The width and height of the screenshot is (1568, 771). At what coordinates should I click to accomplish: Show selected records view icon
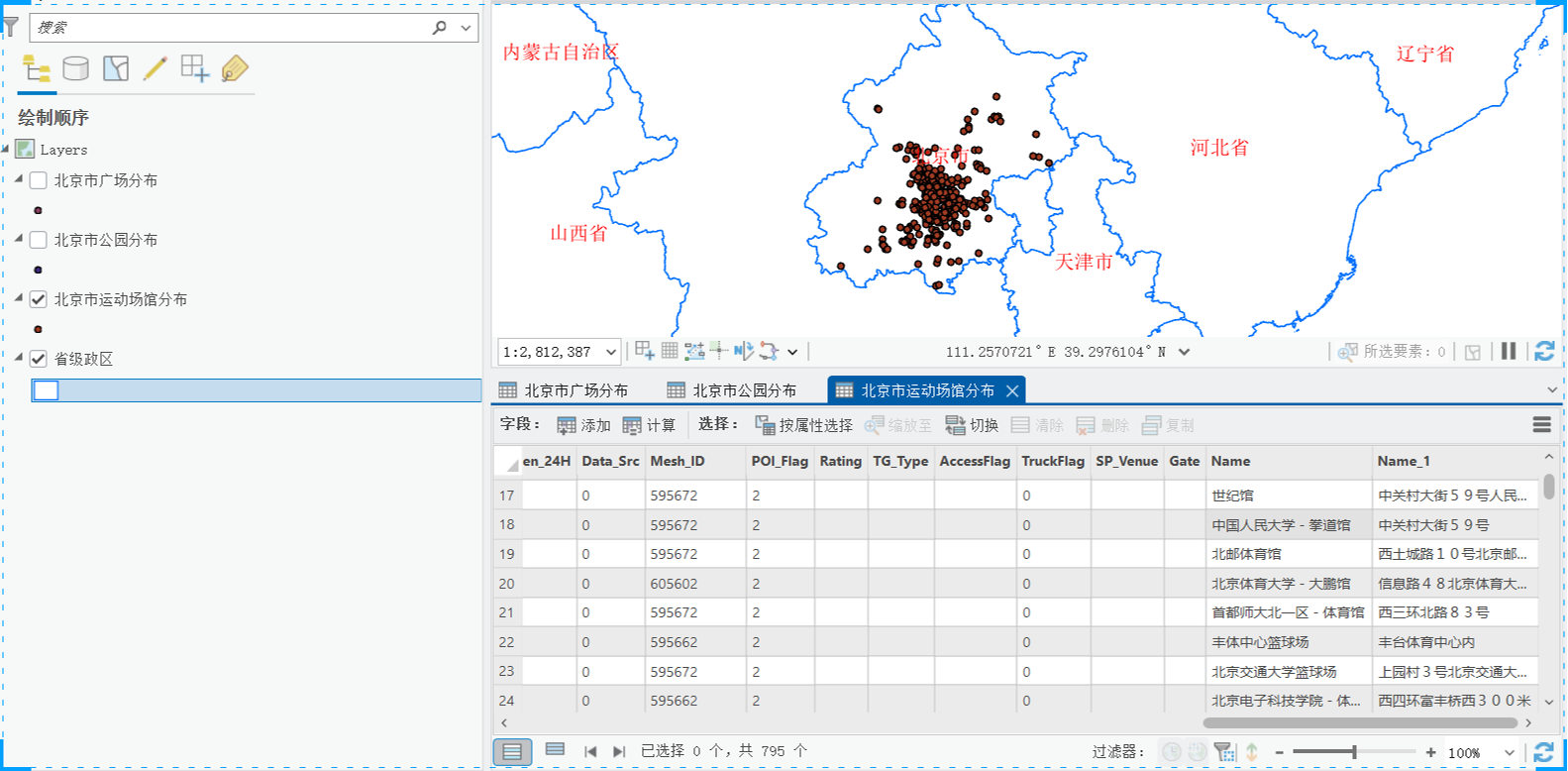point(555,750)
